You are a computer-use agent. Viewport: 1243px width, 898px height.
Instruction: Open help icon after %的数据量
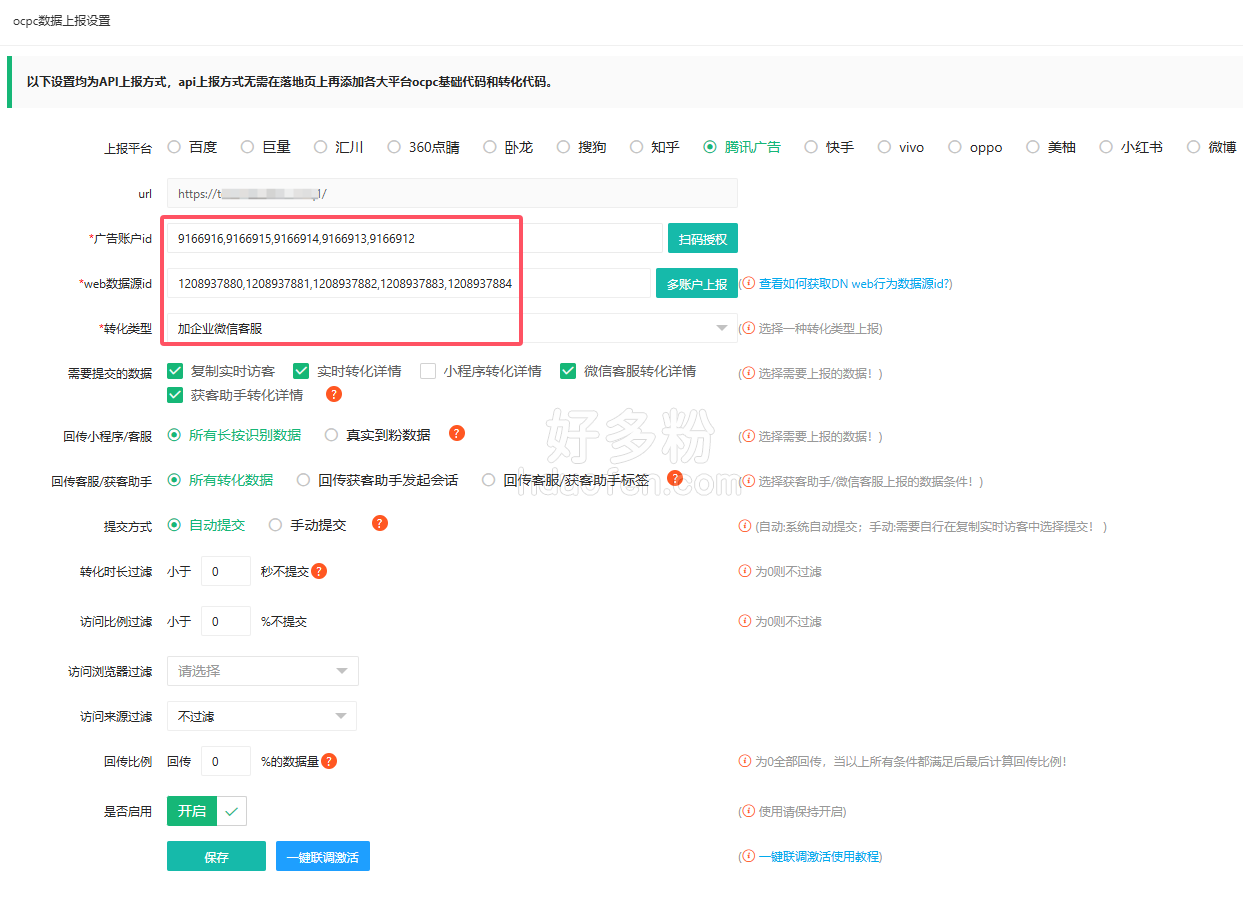pos(329,761)
